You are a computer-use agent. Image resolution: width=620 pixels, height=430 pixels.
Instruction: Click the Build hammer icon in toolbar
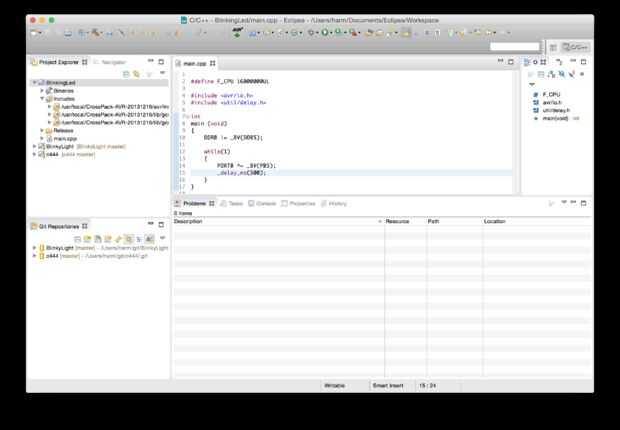[96, 33]
